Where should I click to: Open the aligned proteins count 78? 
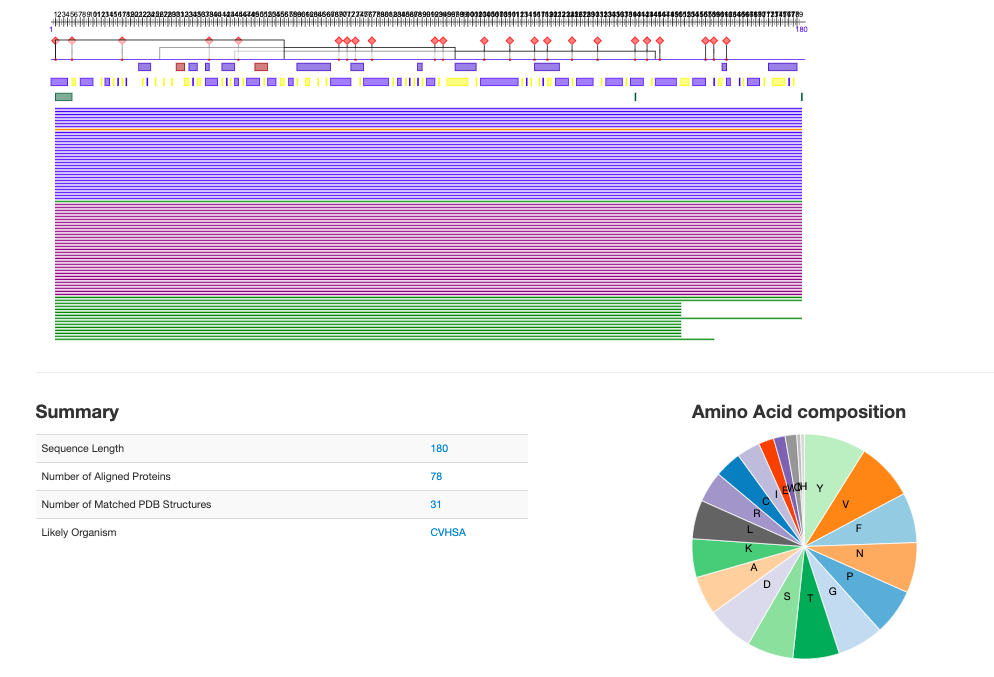coord(436,477)
